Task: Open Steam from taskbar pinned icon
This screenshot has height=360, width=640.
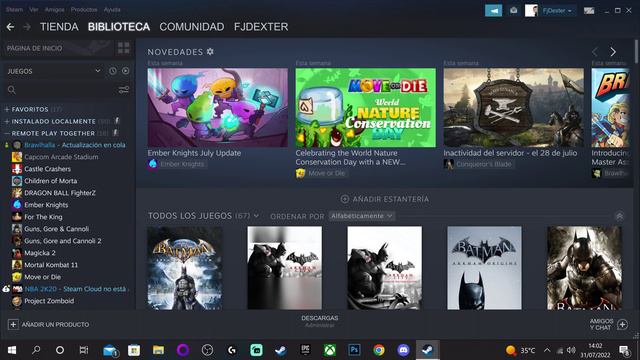Action: 280,350
